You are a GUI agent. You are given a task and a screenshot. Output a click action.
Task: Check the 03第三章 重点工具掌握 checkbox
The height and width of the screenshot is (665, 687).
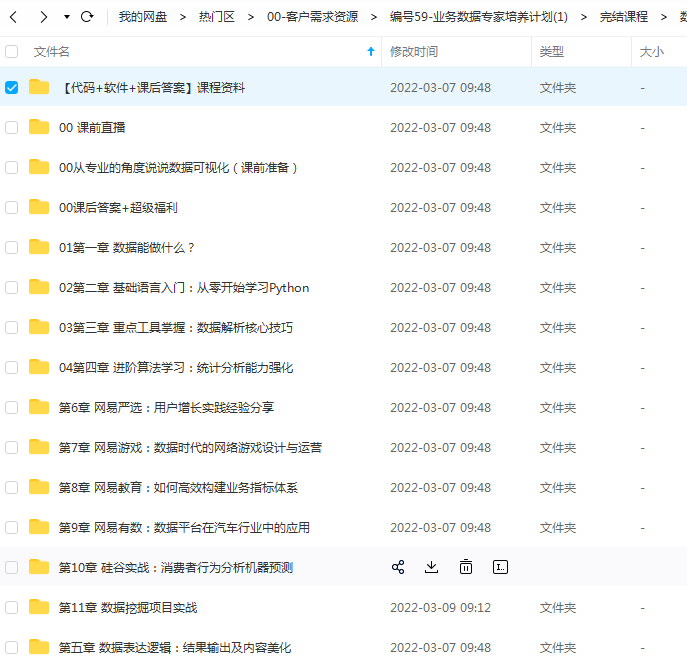11,327
